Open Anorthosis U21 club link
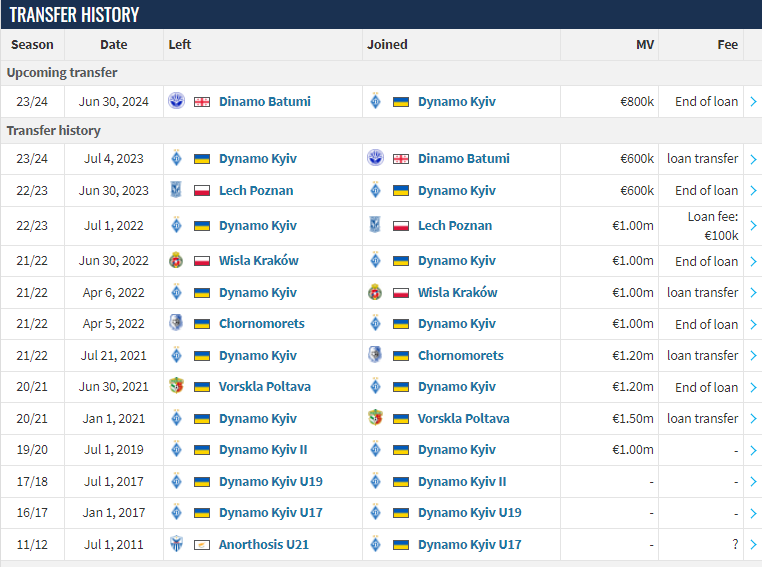The height and width of the screenshot is (567, 762). click(263, 545)
